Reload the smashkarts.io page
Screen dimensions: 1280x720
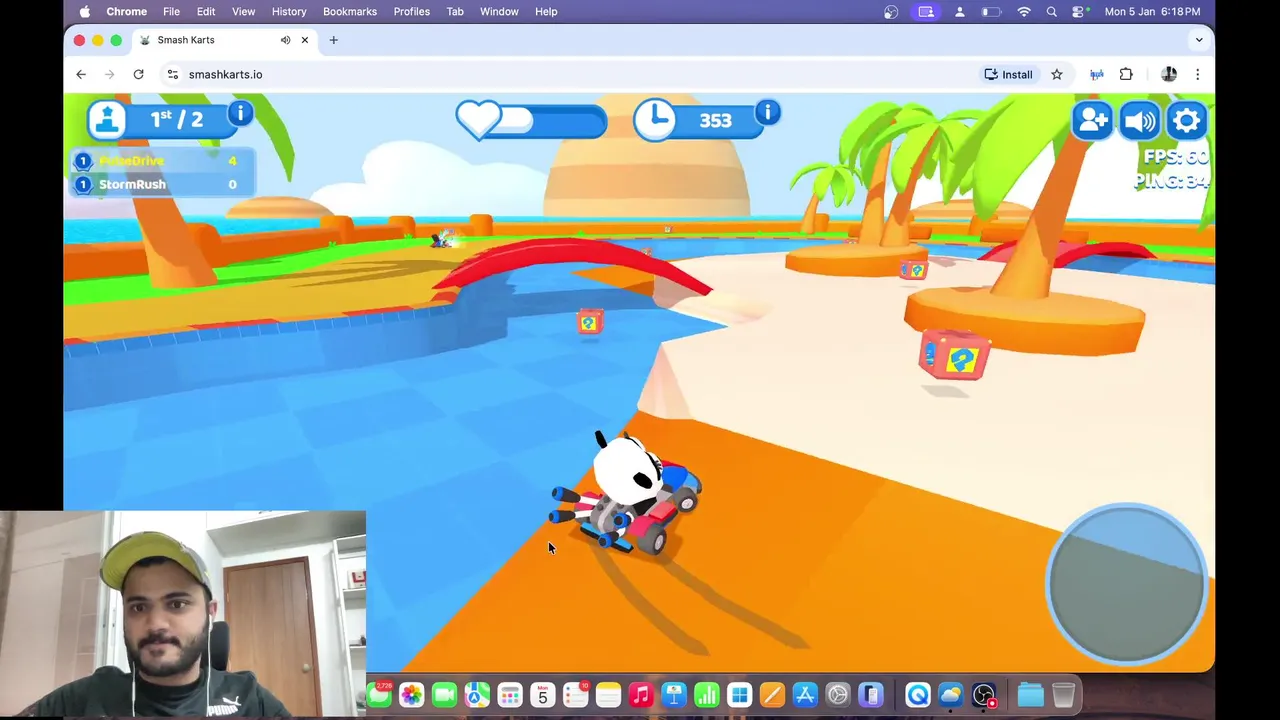pos(138,74)
